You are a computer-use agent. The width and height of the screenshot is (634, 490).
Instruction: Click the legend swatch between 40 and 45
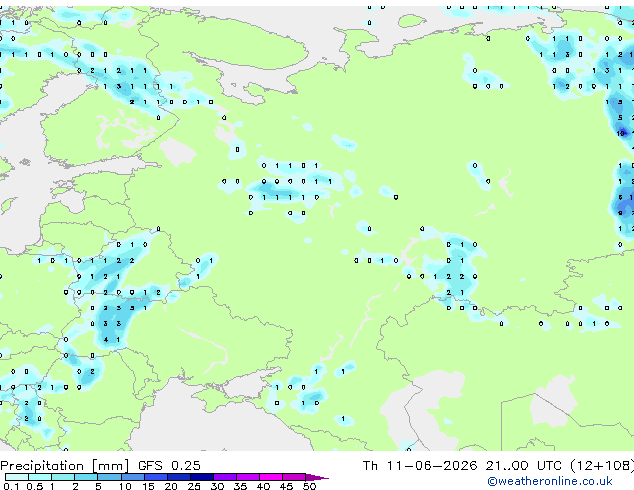pos(271,477)
